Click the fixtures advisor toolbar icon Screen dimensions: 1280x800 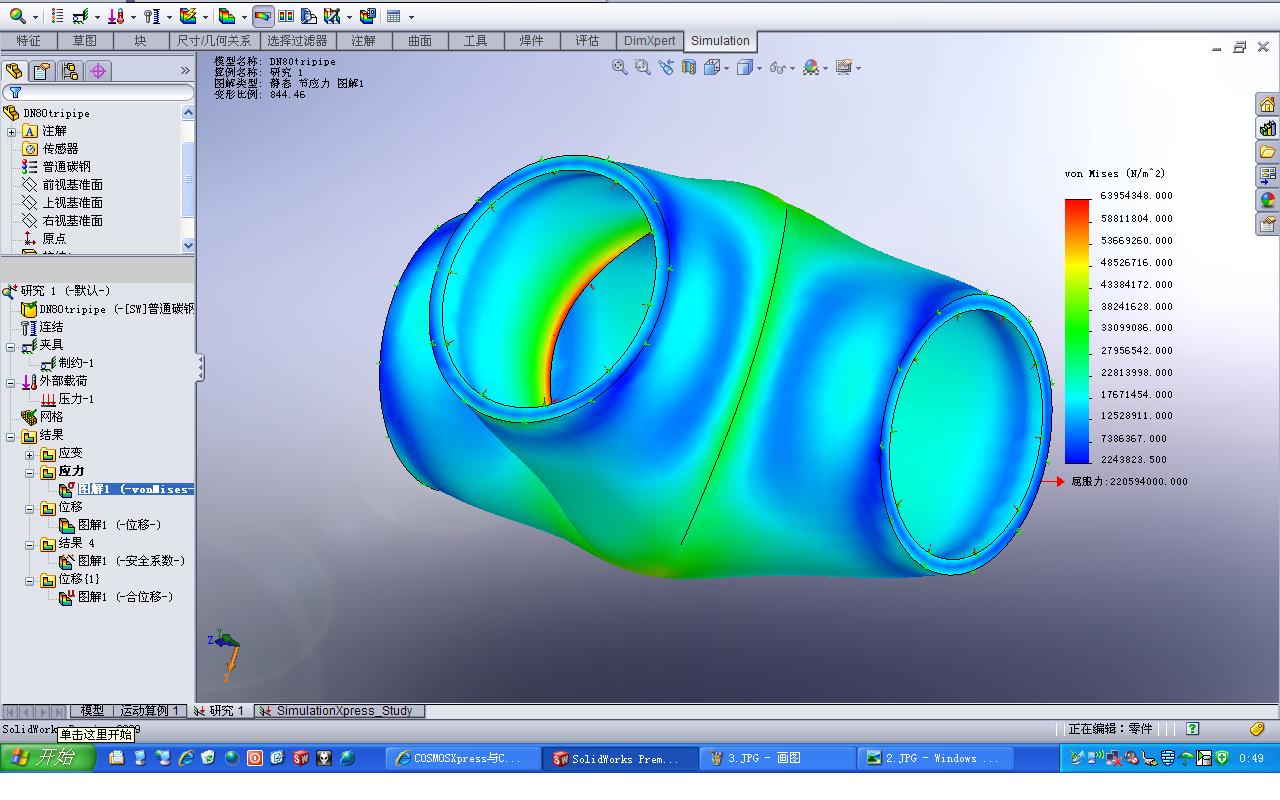[80, 16]
